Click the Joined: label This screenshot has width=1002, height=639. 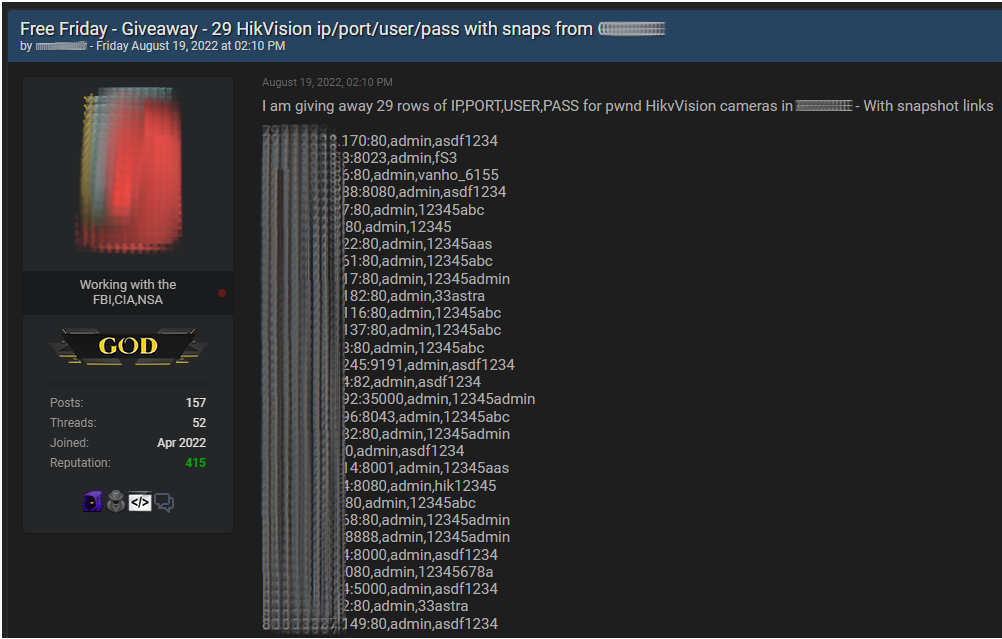tap(69, 442)
